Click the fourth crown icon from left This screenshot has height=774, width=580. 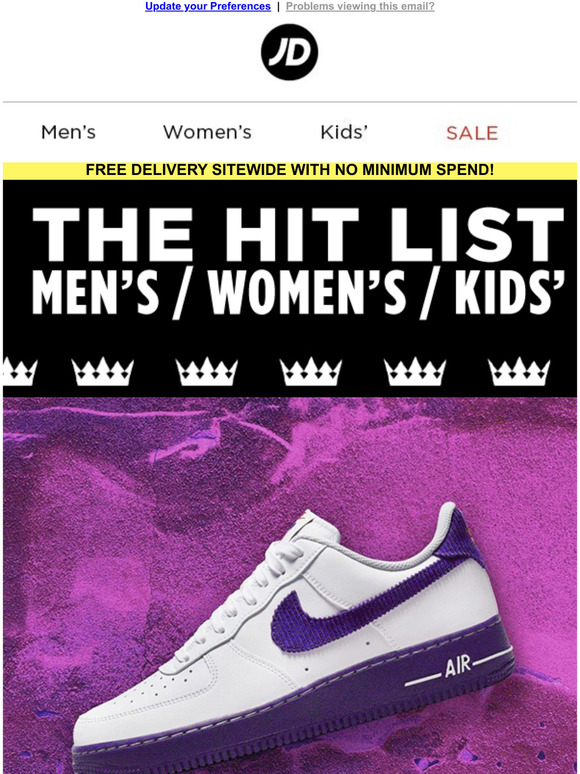point(311,371)
